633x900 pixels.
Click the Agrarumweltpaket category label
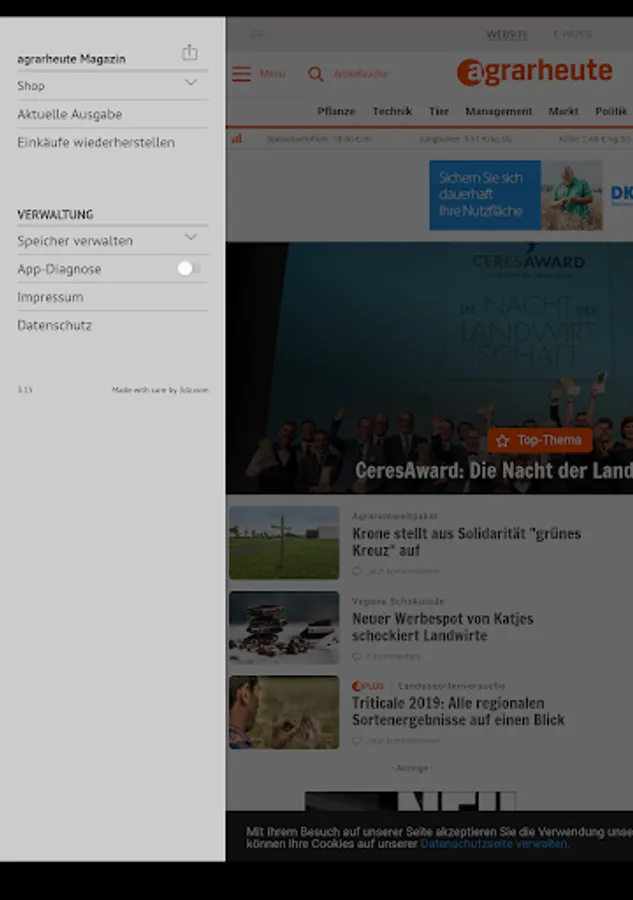(395, 516)
